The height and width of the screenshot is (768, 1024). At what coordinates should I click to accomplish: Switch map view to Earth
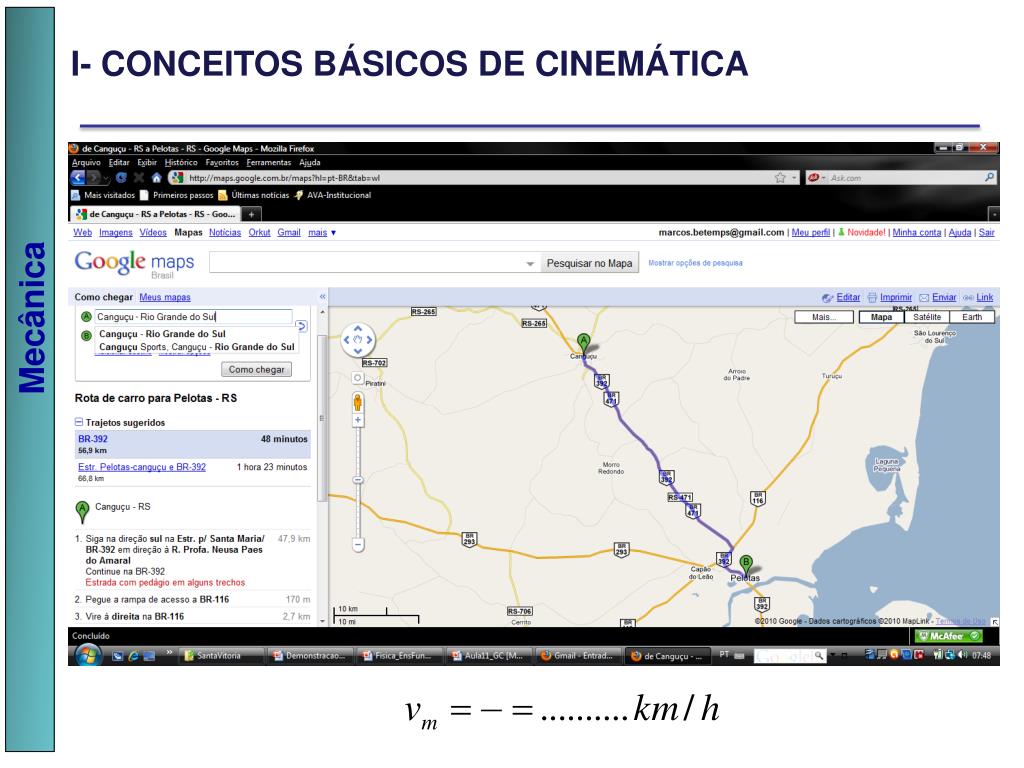[972, 317]
